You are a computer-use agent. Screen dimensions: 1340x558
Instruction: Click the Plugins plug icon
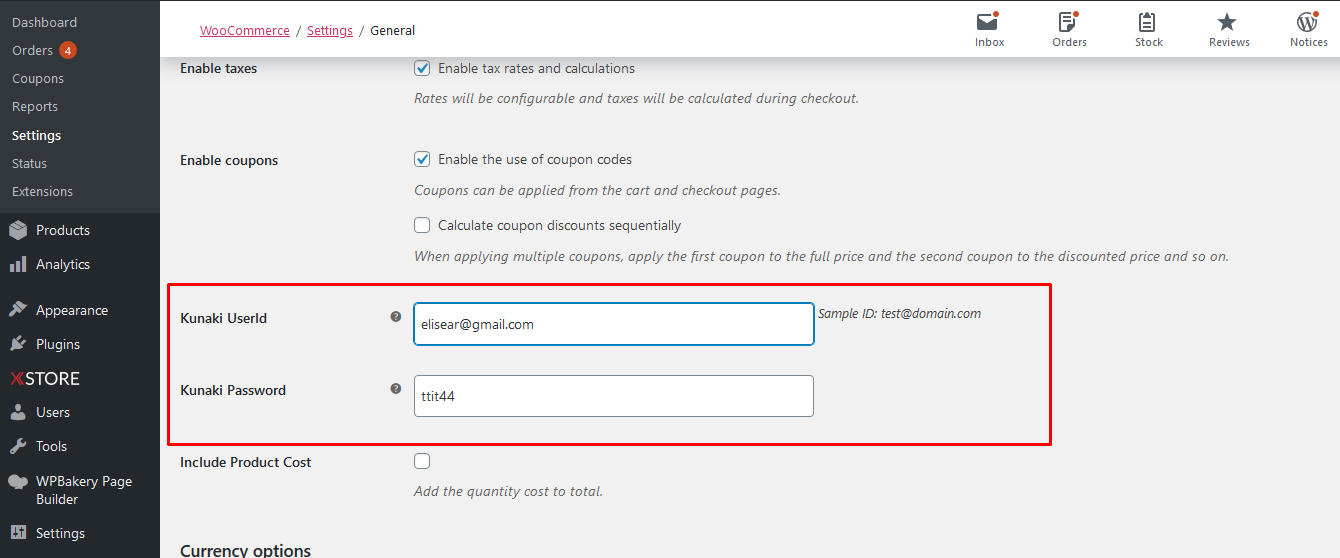(x=18, y=344)
